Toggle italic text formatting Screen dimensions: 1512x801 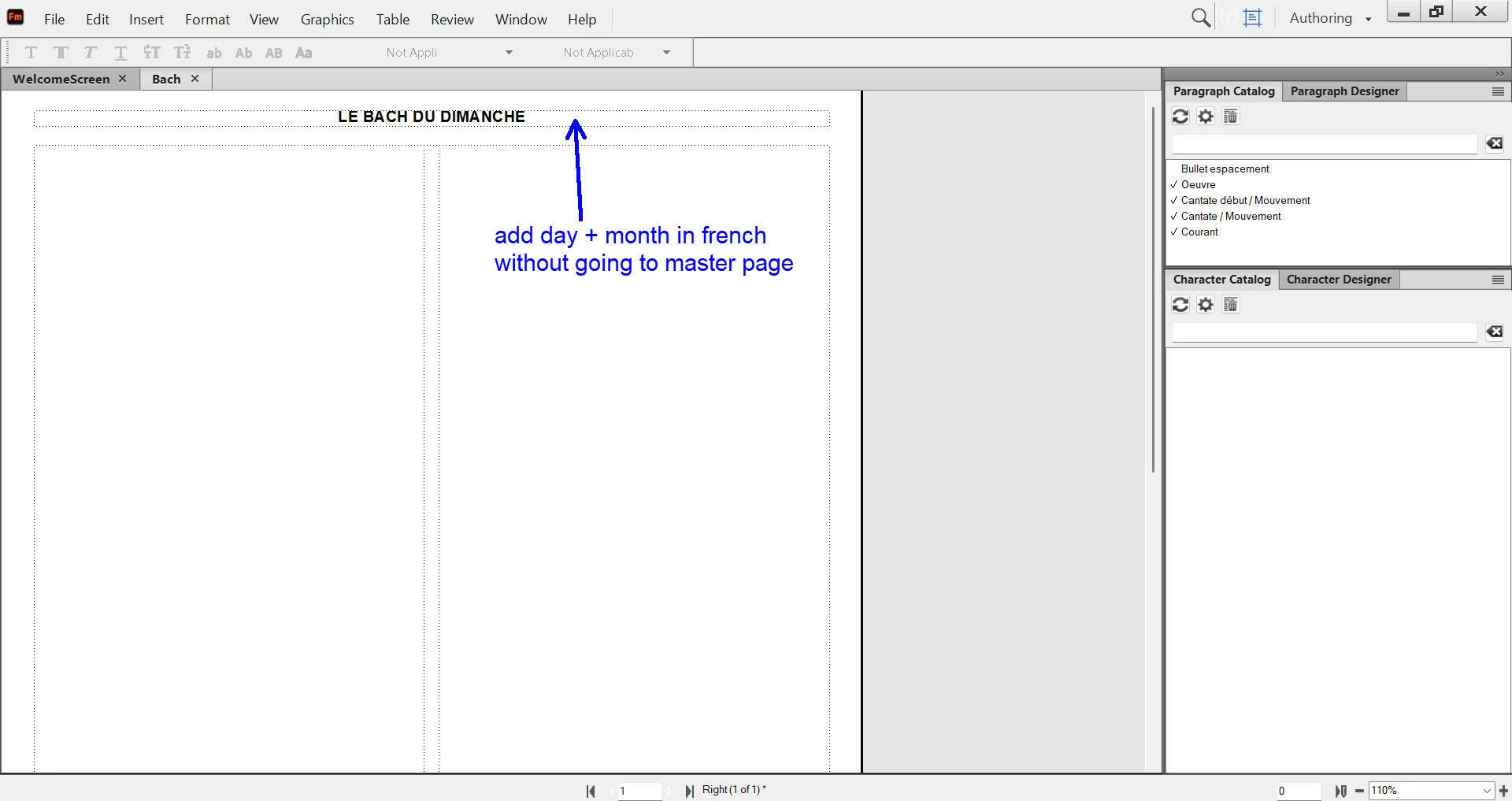click(x=91, y=53)
